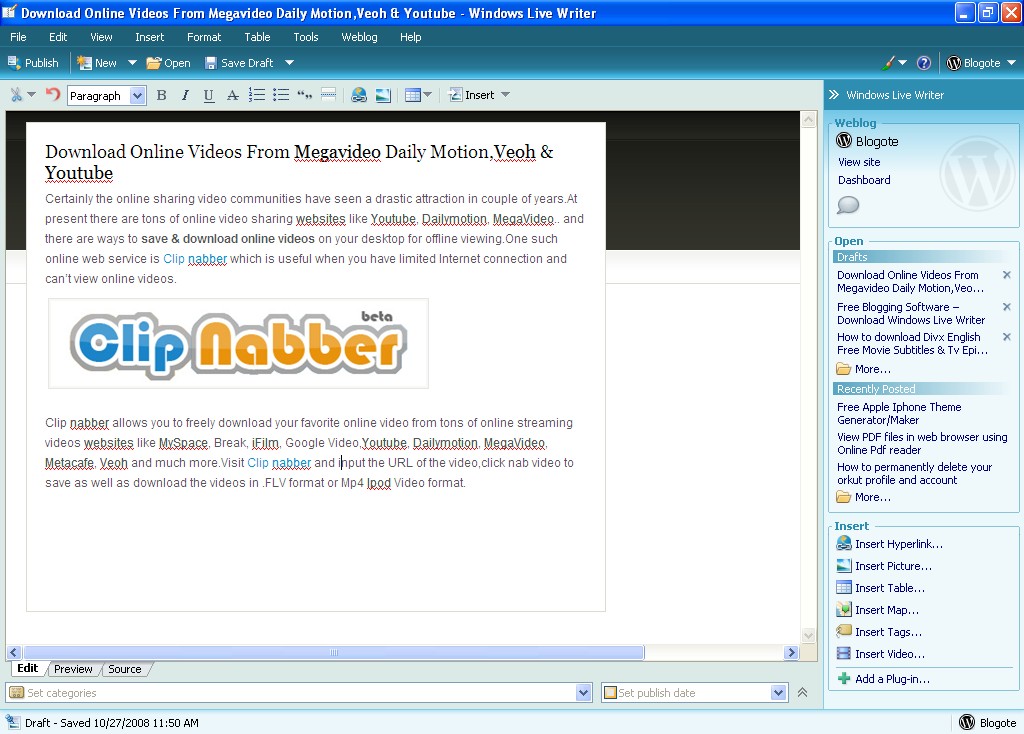
Task: Open View PDF files in web browser post
Action: (x=922, y=443)
